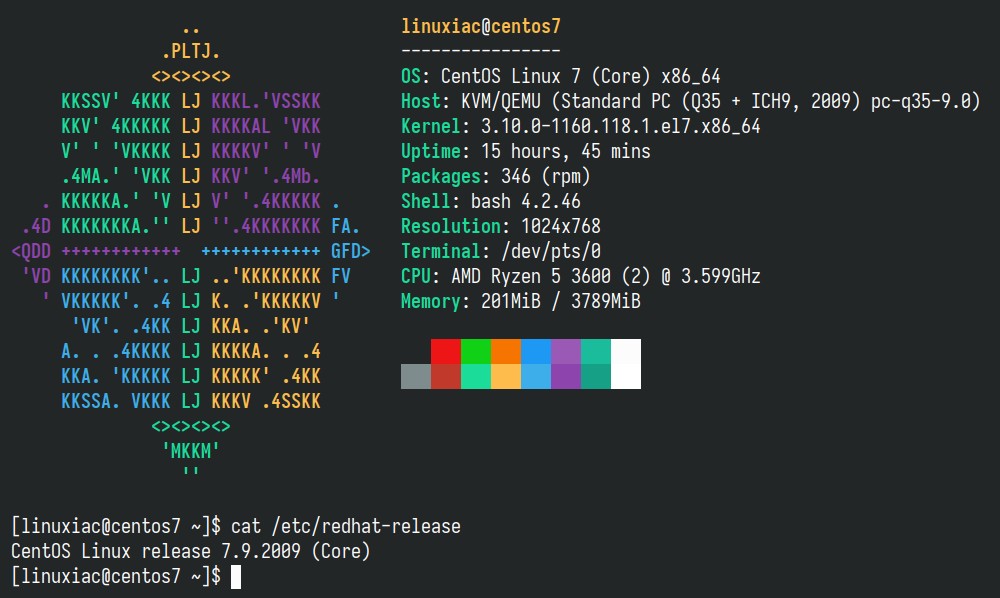The width and height of the screenshot is (1000, 598).
Task: Click the dashed separator under the username
Action: 481,51
